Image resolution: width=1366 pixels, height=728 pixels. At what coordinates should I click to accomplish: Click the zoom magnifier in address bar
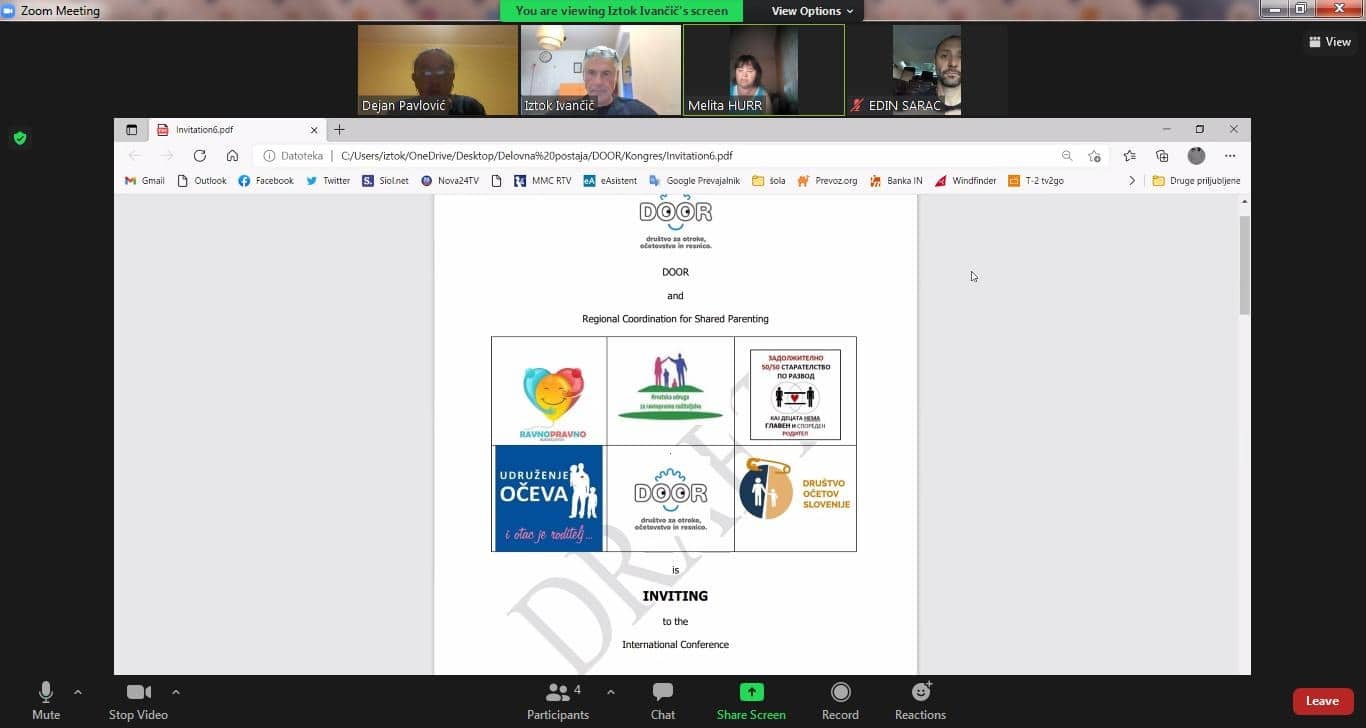click(x=1067, y=156)
